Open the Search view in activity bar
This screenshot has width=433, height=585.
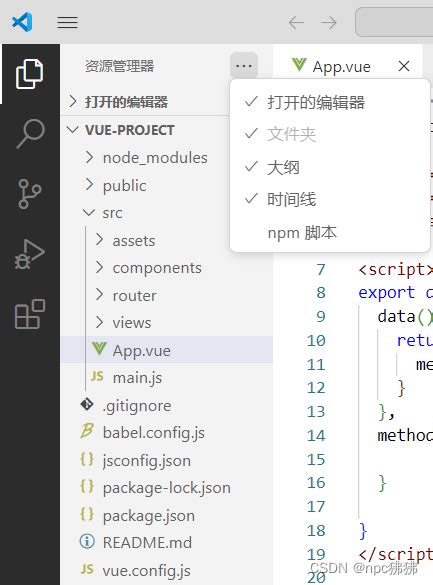click(31, 133)
